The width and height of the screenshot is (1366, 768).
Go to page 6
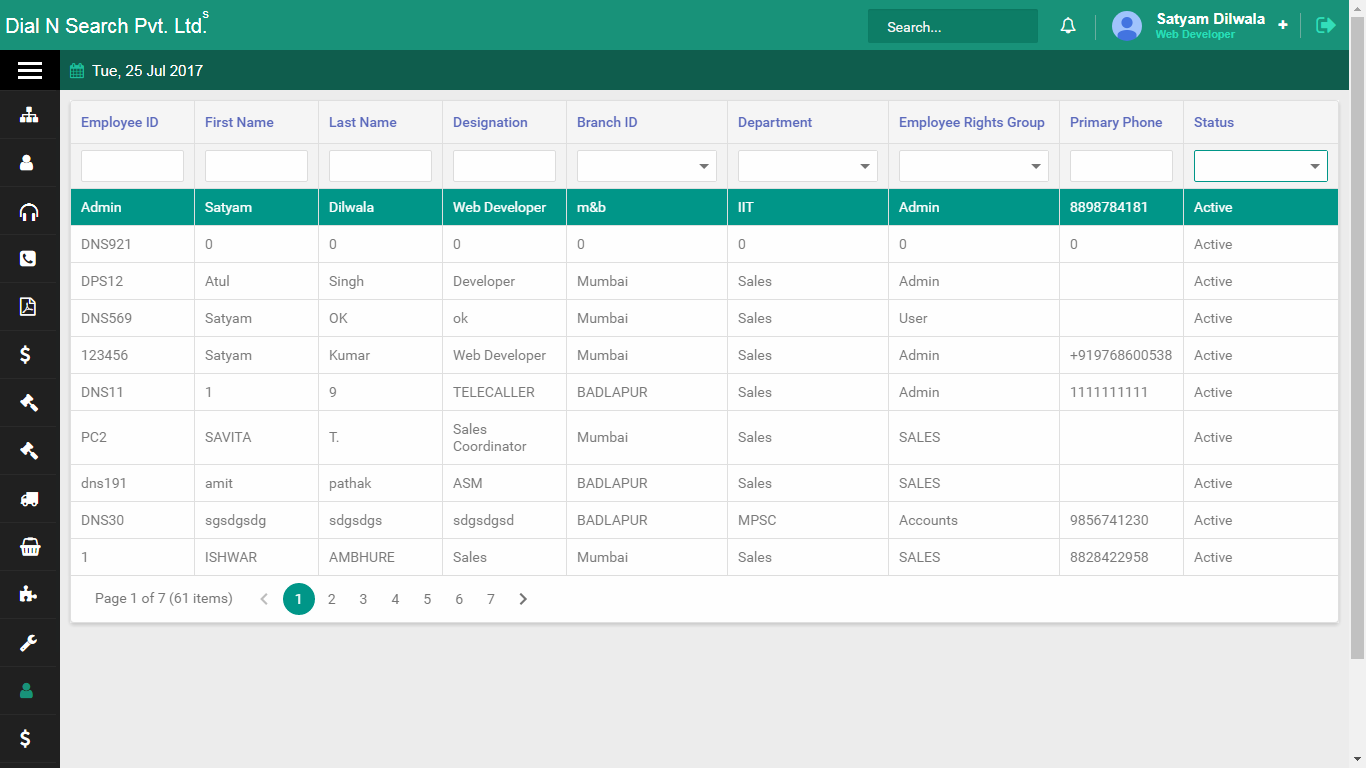tap(459, 599)
